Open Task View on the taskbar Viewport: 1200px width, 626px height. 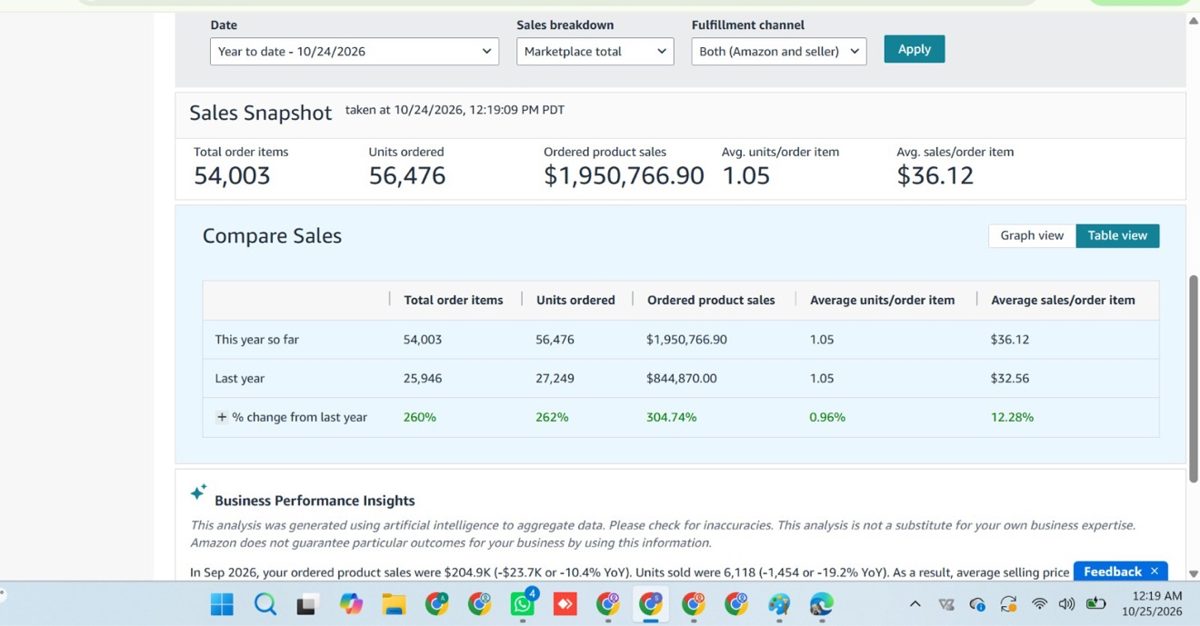[308, 604]
